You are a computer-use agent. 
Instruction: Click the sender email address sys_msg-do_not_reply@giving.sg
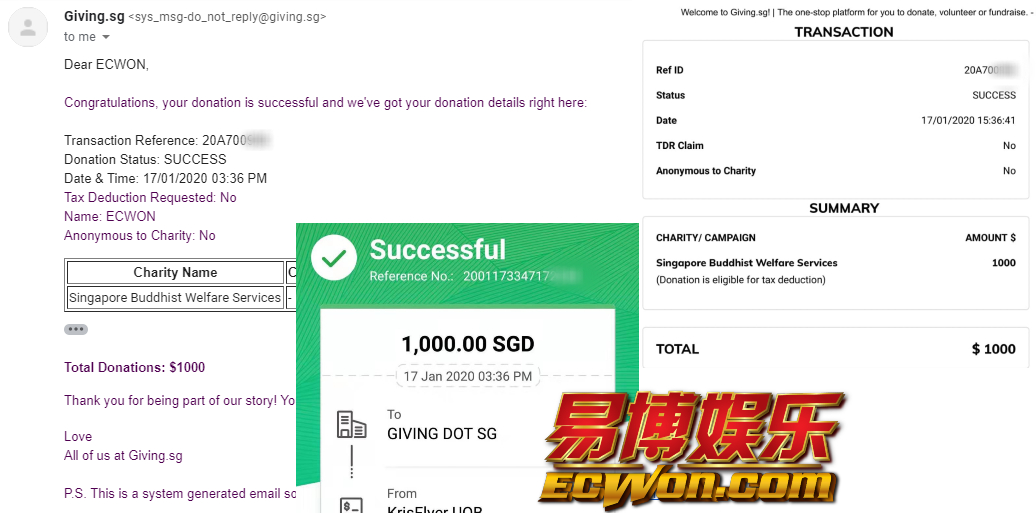226,17
